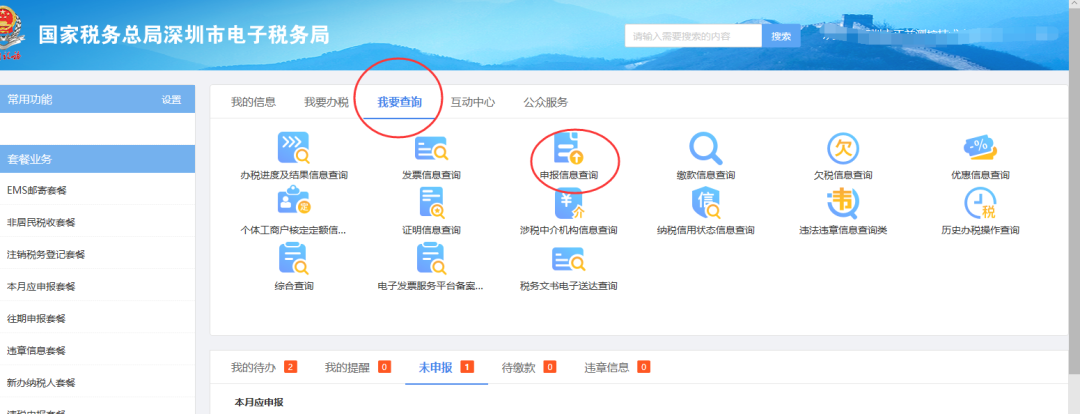Click the site title 国家税务总局深圳市电子税务局

click(x=184, y=34)
